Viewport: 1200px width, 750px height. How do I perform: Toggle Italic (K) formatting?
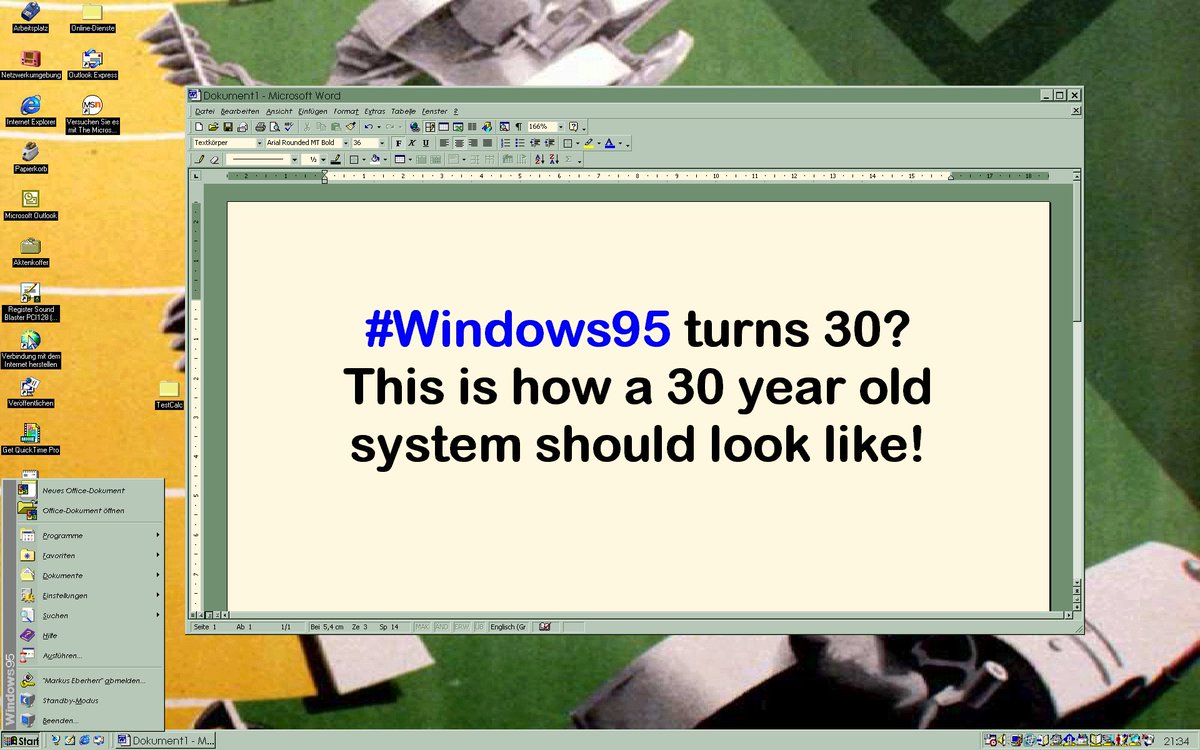click(x=412, y=143)
